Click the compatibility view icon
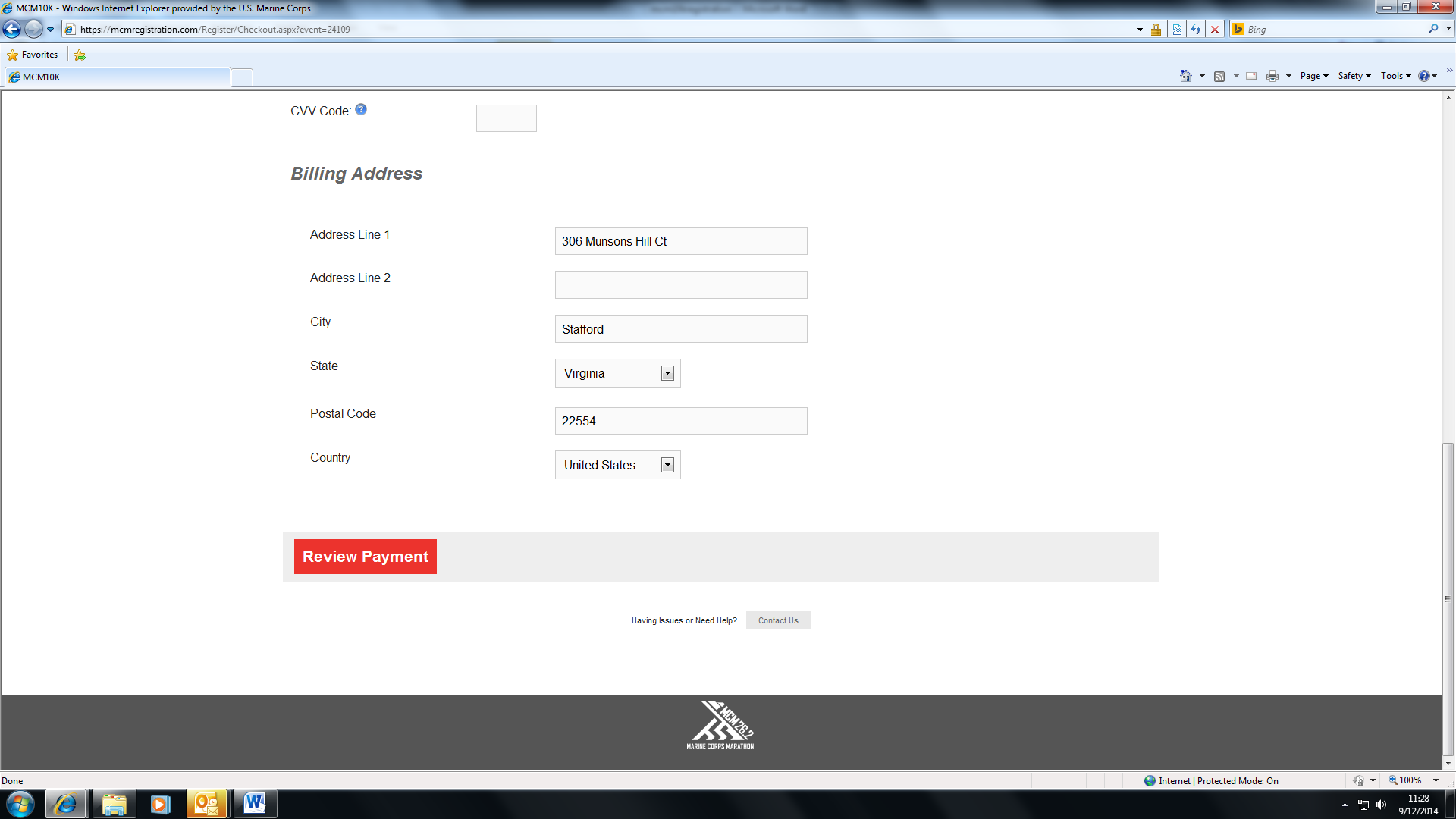Image resolution: width=1456 pixels, height=819 pixels. click(x=1177, y=30)
